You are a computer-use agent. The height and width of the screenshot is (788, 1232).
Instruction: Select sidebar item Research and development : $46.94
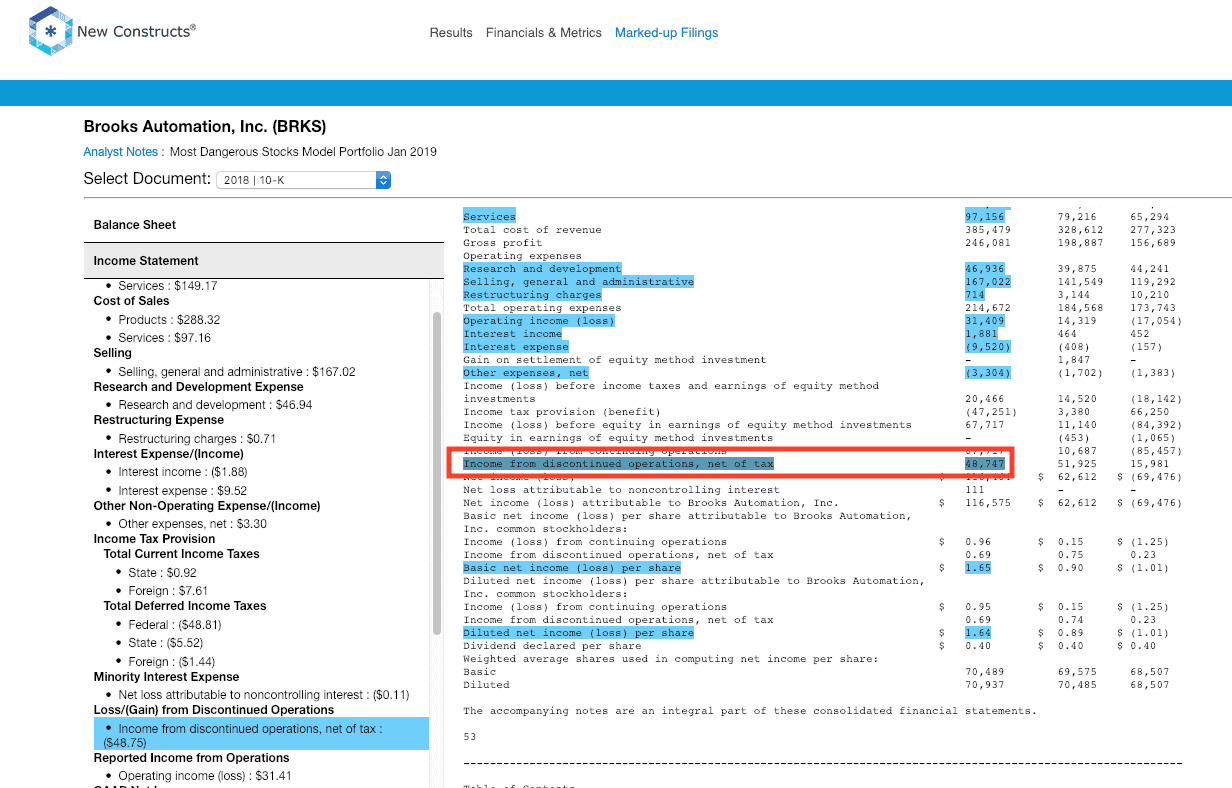click(215, 405)
